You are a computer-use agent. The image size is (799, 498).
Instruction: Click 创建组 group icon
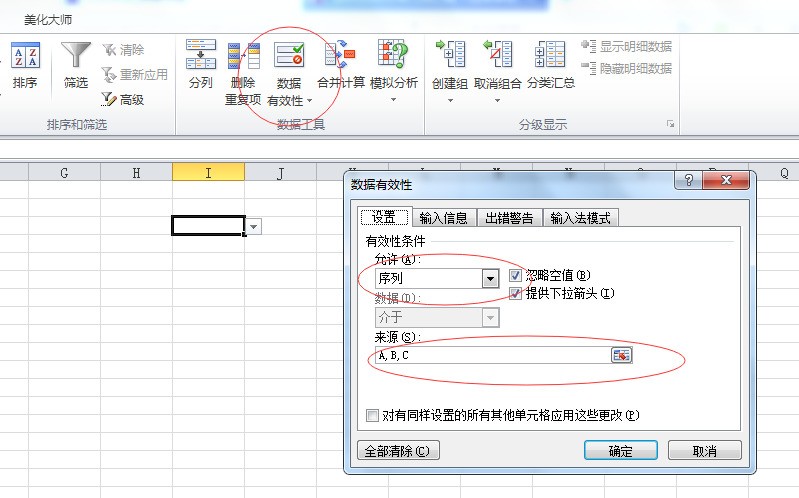pos(450,54)
